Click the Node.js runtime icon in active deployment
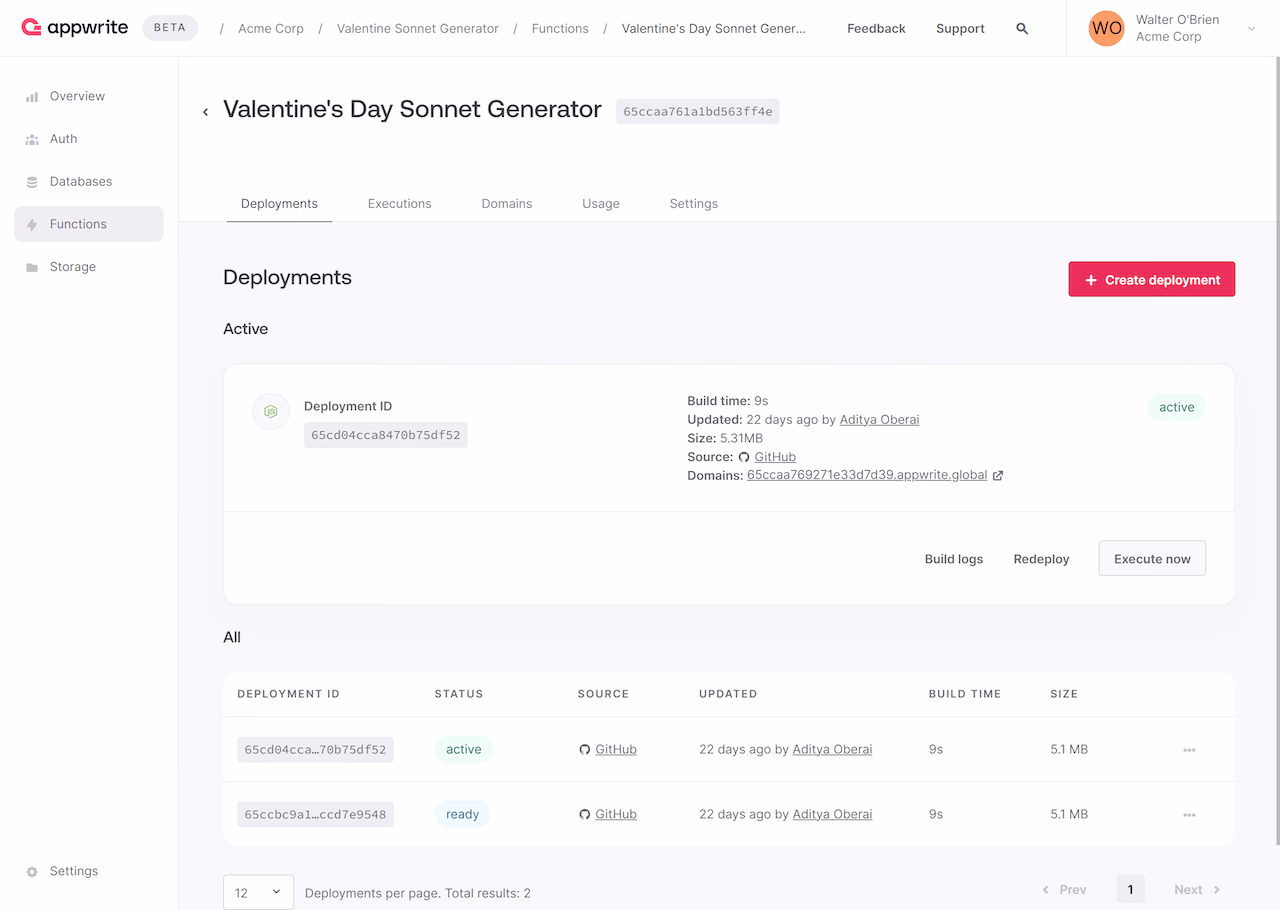Image resolution: width=1280 pixels, height=910 pixels. pos(271,411)
